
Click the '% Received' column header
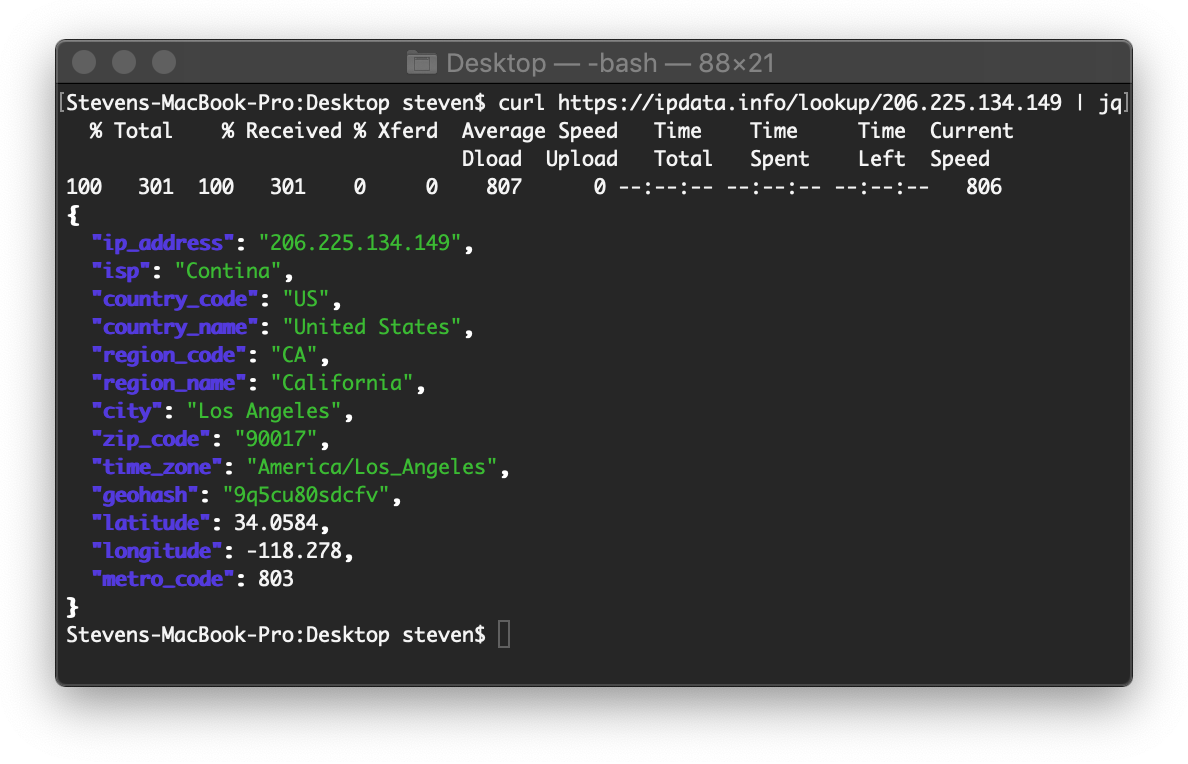[x=281, y=130]
